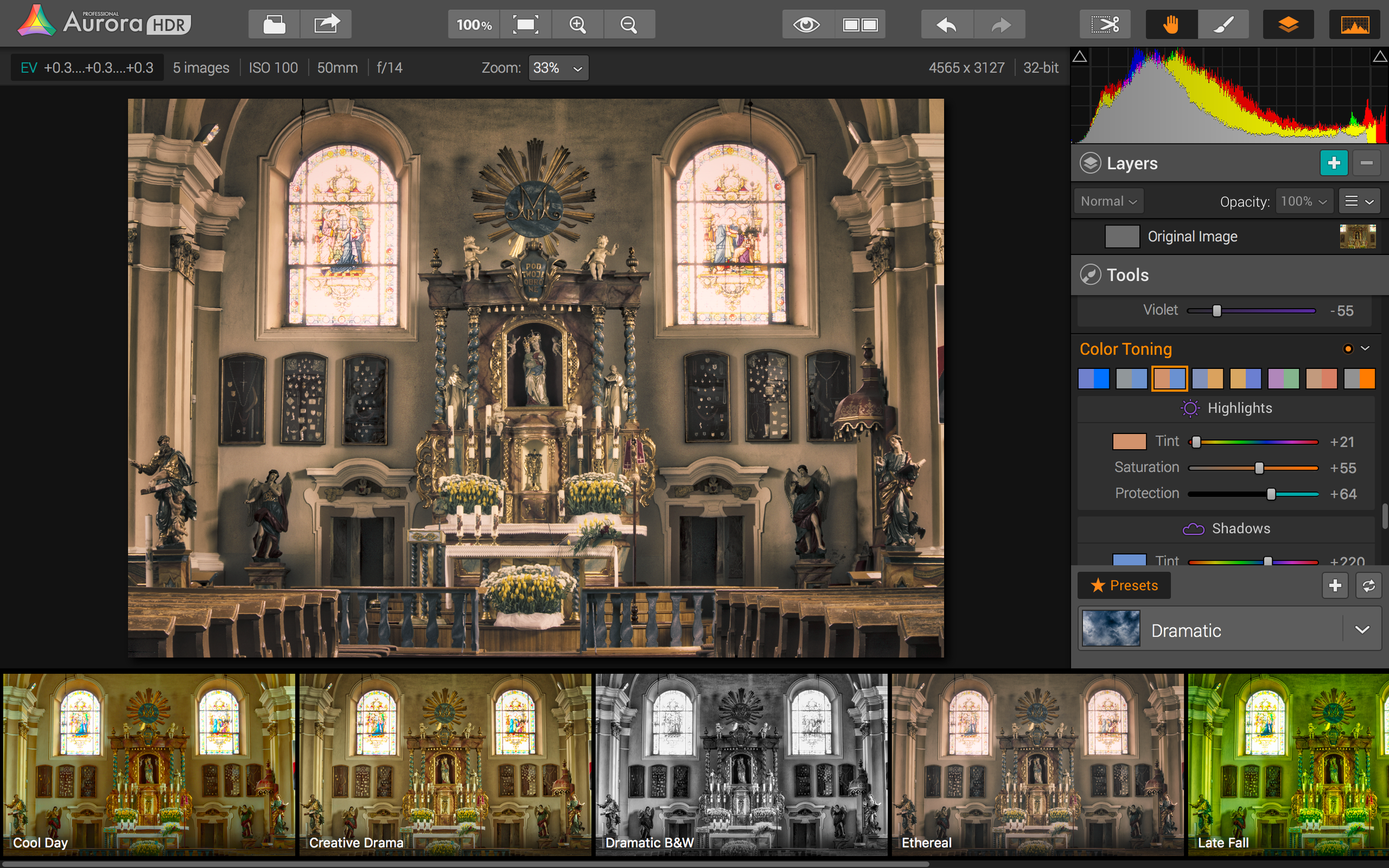Open image with the folder icon
This screenshot has height=868, width=1389.
(x=274, y=25)
